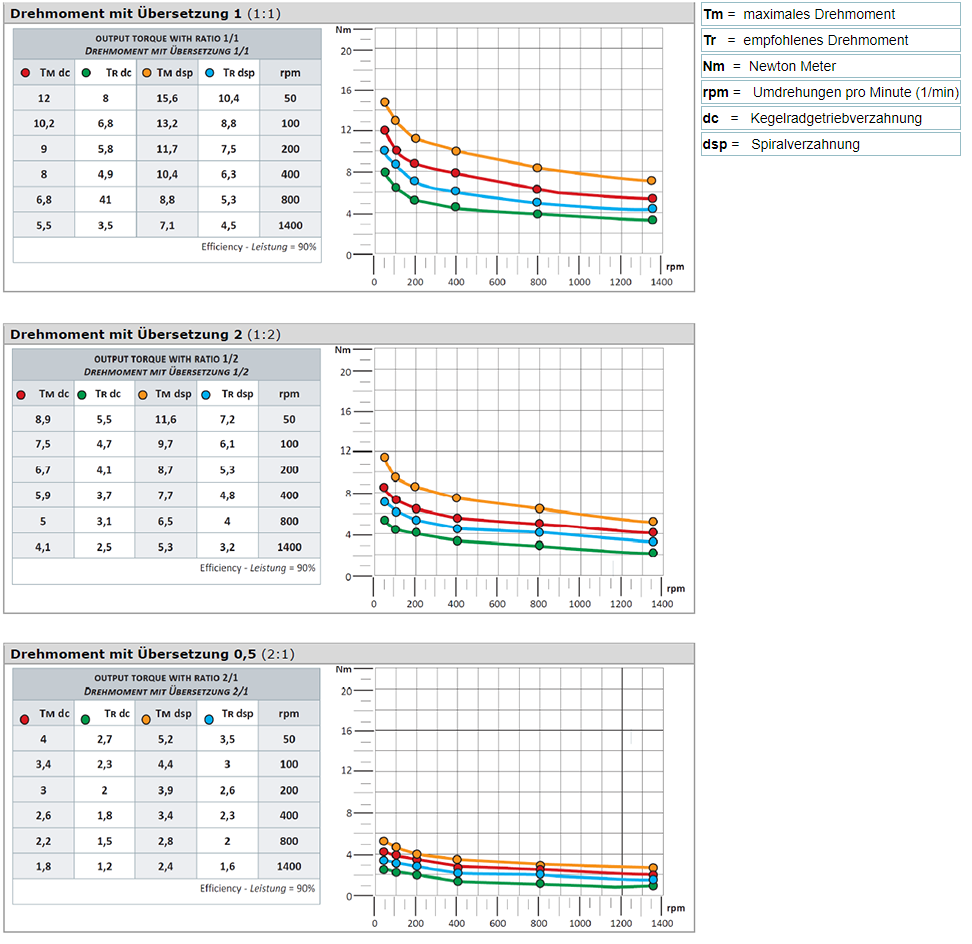Image resolution: width=972 pixels, height=944 pixels.
Task: Select the cell value '7,1'
Action: (x=167, y=226)
